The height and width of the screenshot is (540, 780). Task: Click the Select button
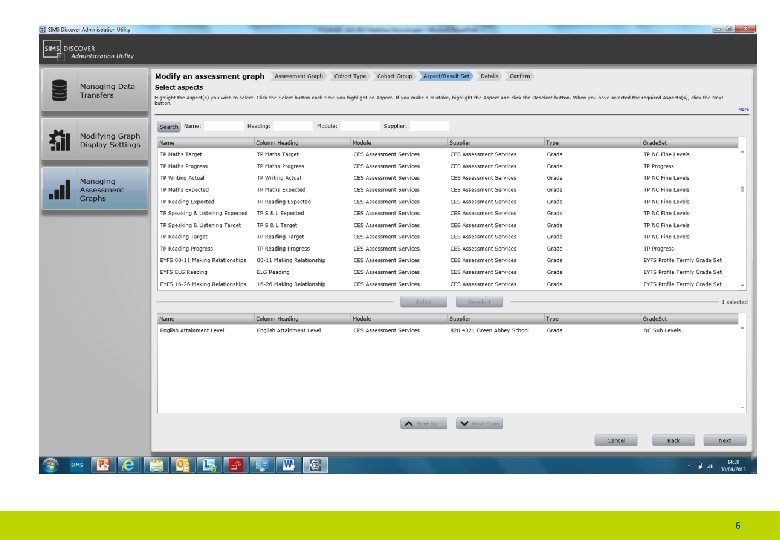[x=423, y=302]
